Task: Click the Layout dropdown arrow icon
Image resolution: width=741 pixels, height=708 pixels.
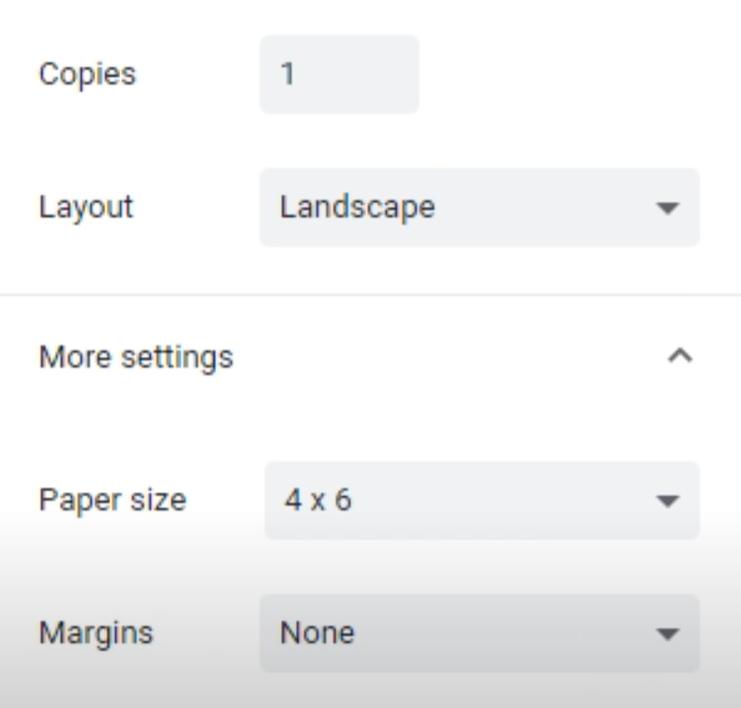Action: 667,208
